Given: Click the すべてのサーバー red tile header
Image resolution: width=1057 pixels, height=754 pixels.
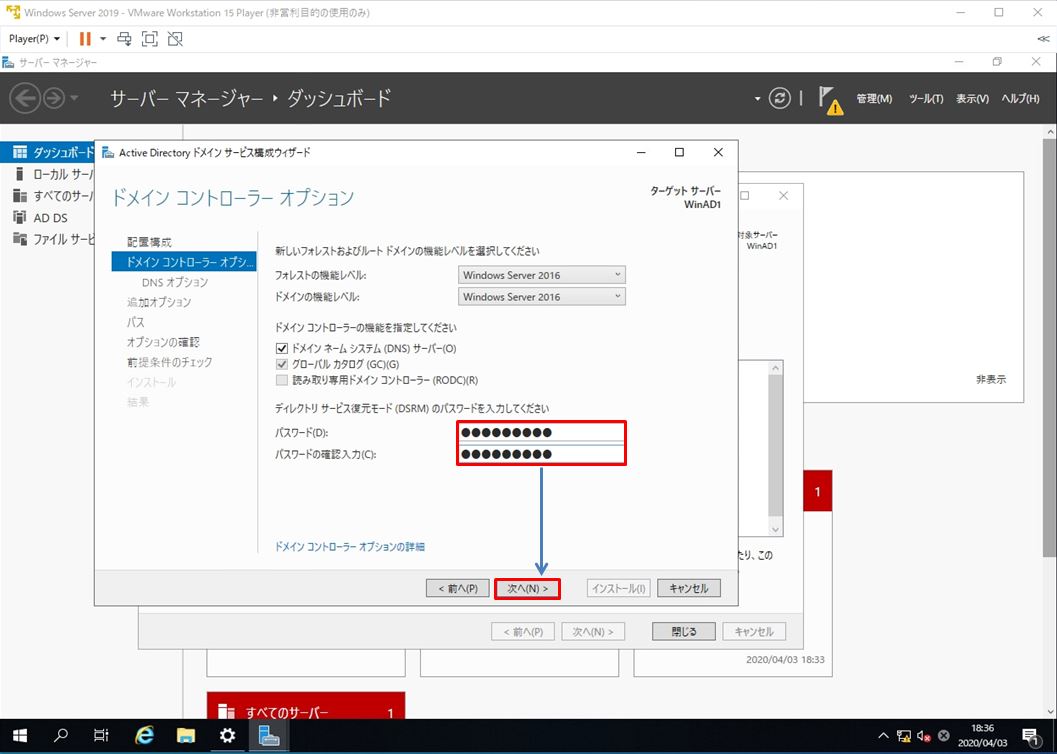Looking at the screenshot, I should tap(306, 706).
